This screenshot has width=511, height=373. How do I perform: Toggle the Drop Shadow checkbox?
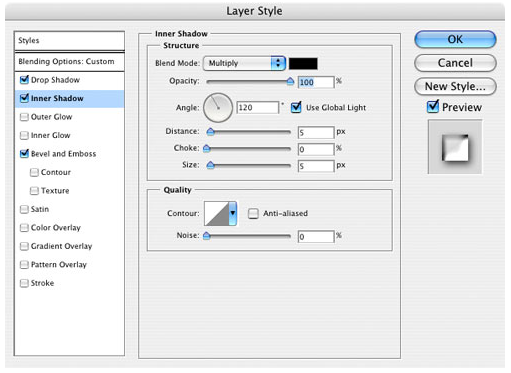[24, 80]
